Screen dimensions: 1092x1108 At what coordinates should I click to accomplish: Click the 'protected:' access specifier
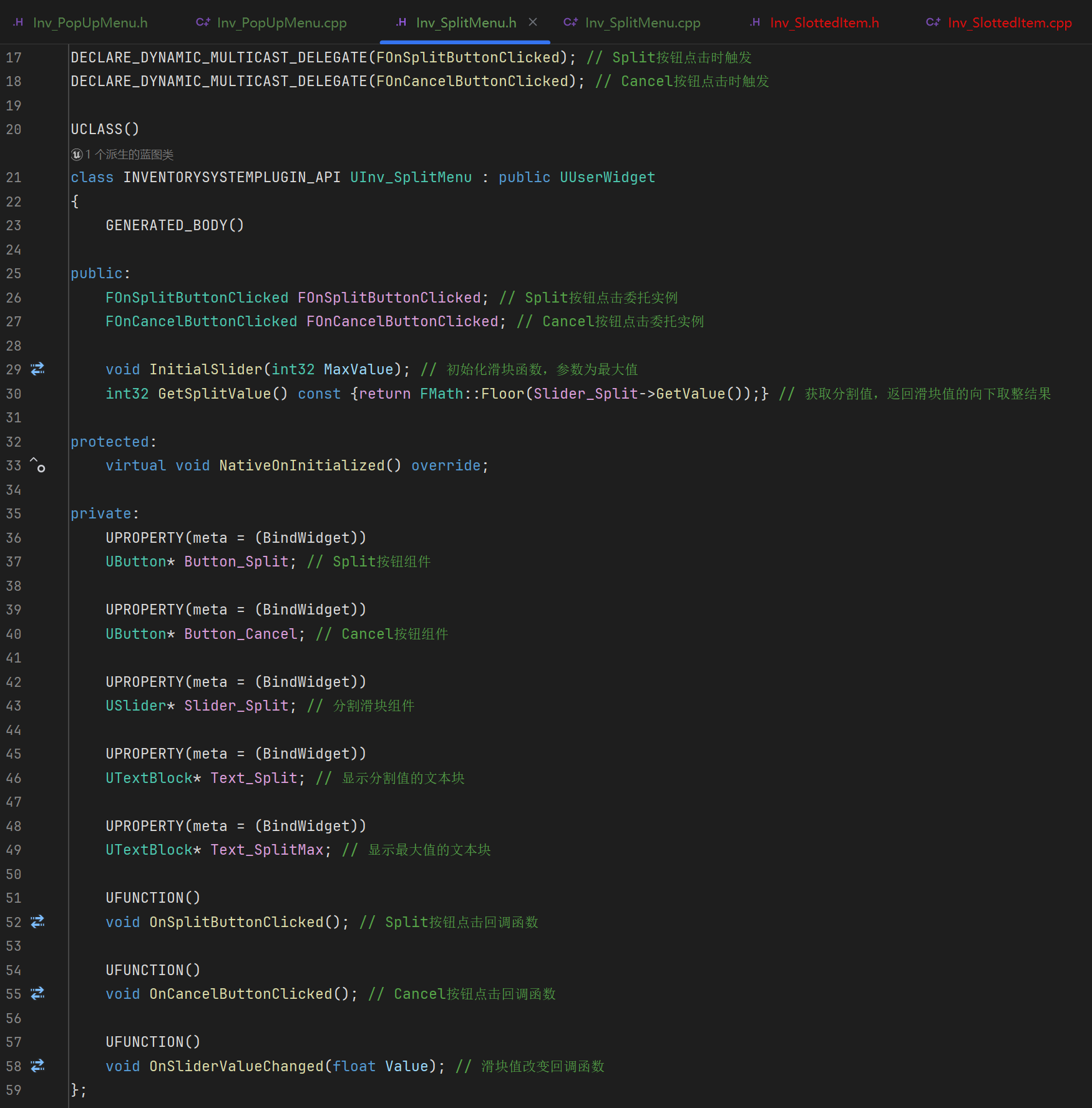pos(114,442)
